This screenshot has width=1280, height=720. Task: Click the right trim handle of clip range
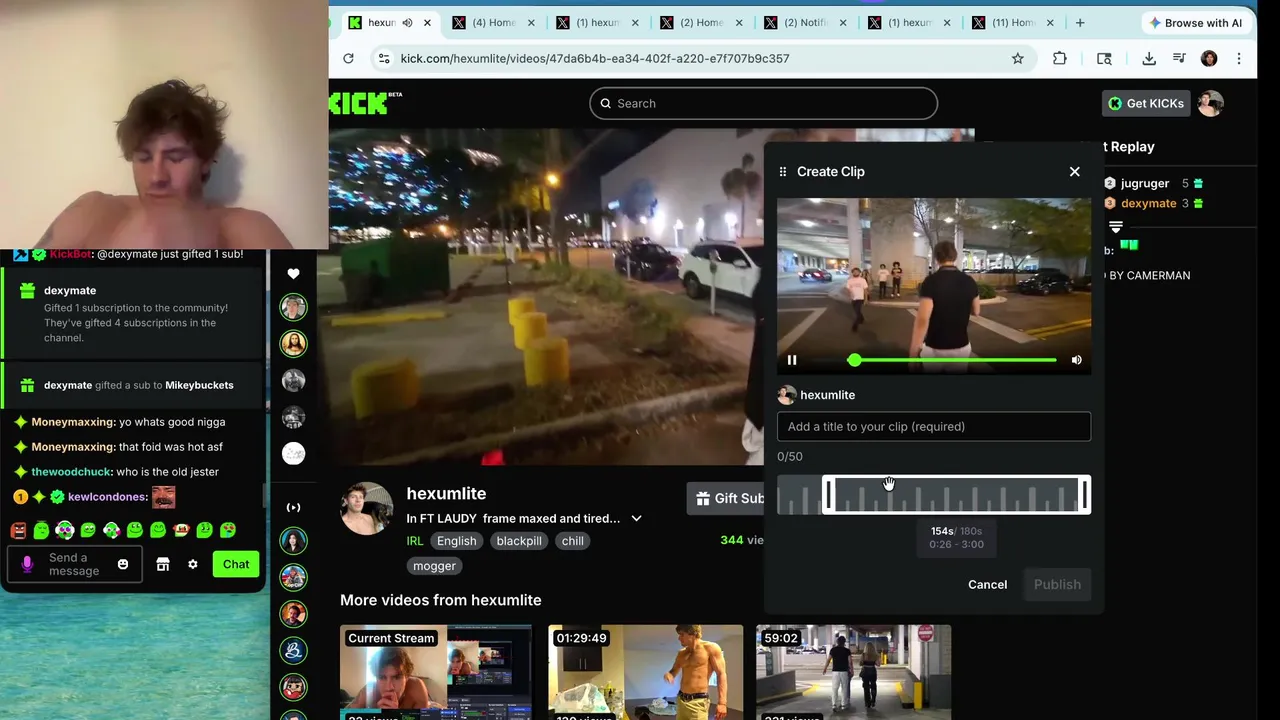point(1085,495)
